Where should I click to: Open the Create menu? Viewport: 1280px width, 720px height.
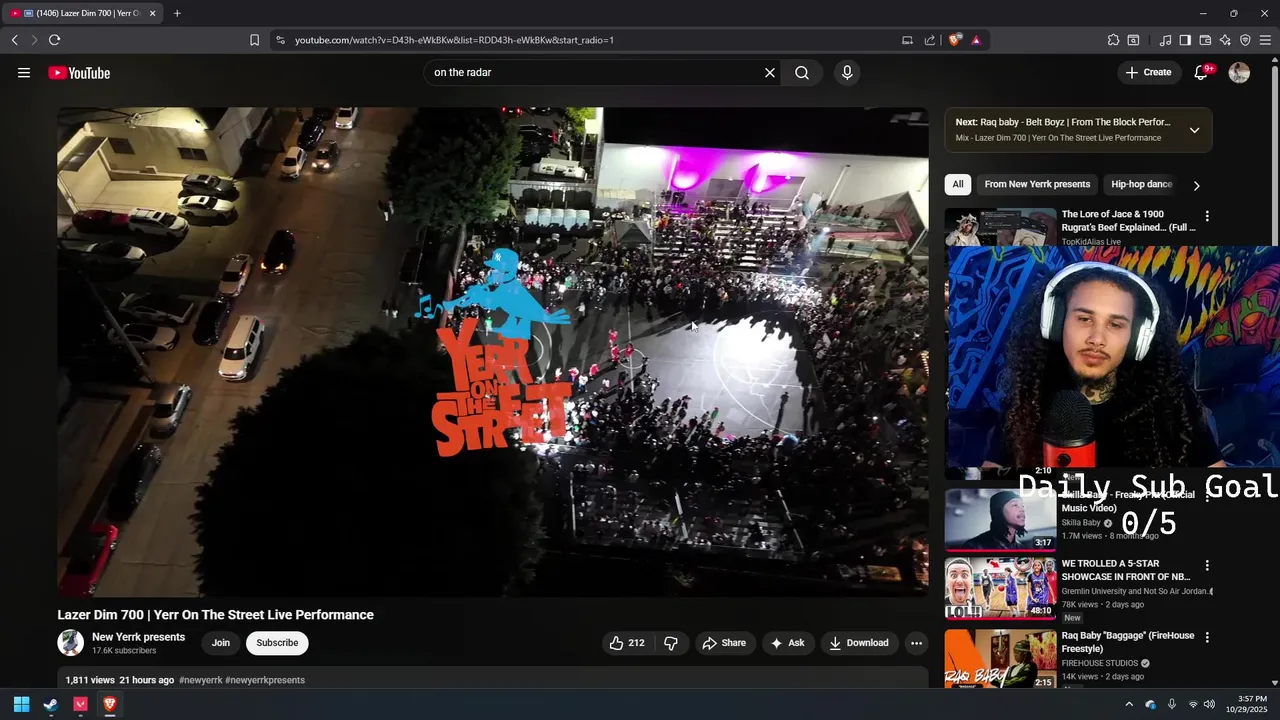pyautogui.click(x=1149, y=73)
